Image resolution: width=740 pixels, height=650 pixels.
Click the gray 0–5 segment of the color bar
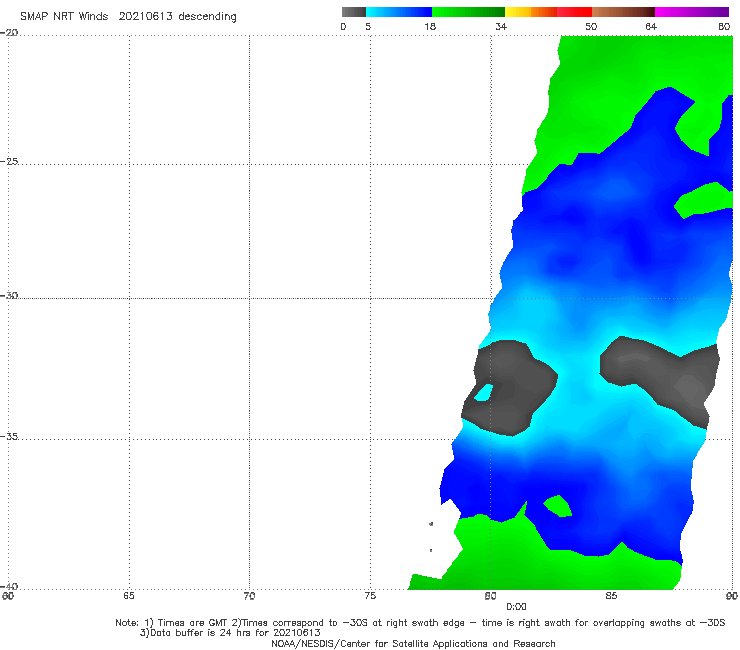coord(353,12)
